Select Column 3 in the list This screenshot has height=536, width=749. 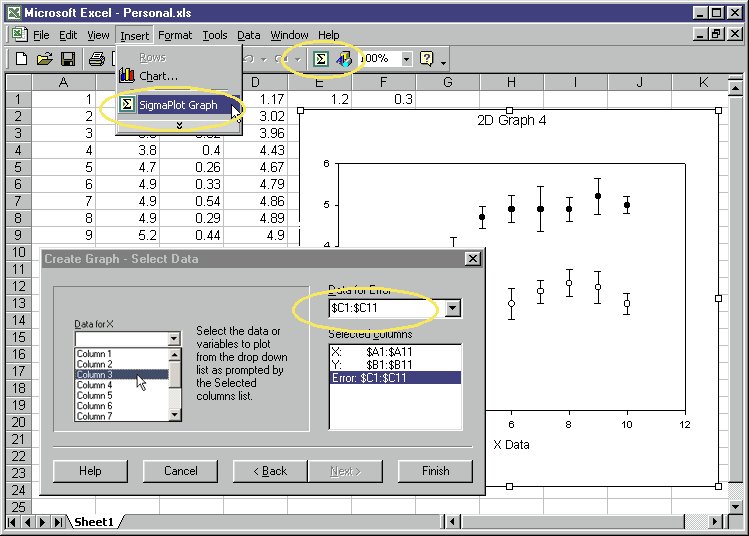click(x=121, y=375)
